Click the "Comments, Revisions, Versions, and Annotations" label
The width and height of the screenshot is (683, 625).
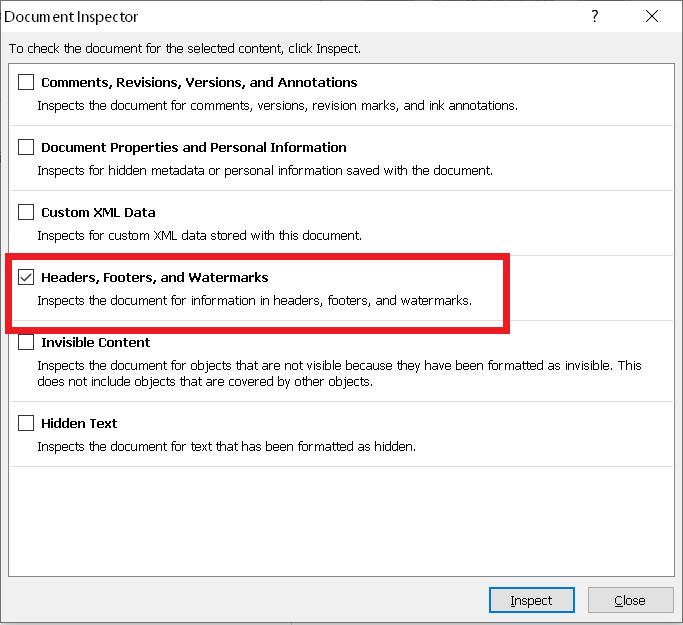(199, 82)
